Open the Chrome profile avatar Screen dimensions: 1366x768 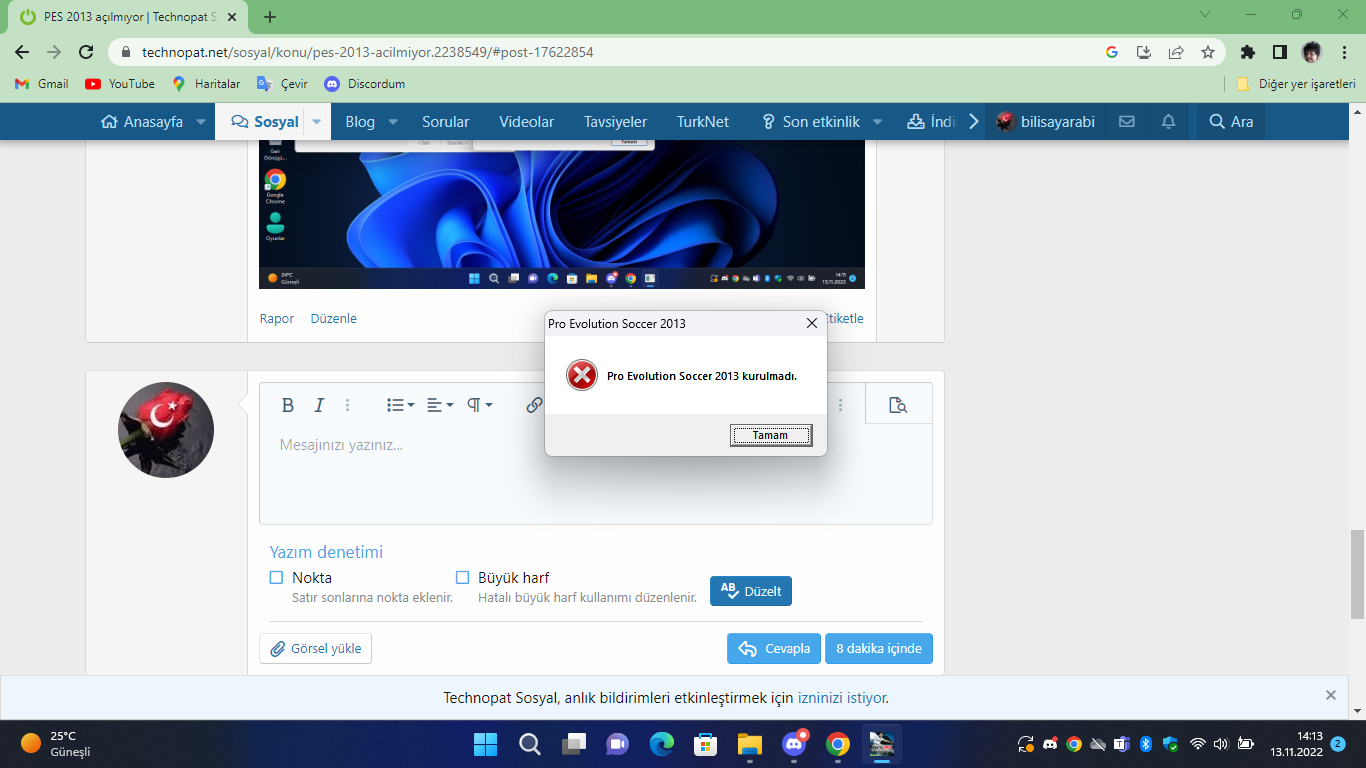pyautogui.click(x=1311, y=52)
